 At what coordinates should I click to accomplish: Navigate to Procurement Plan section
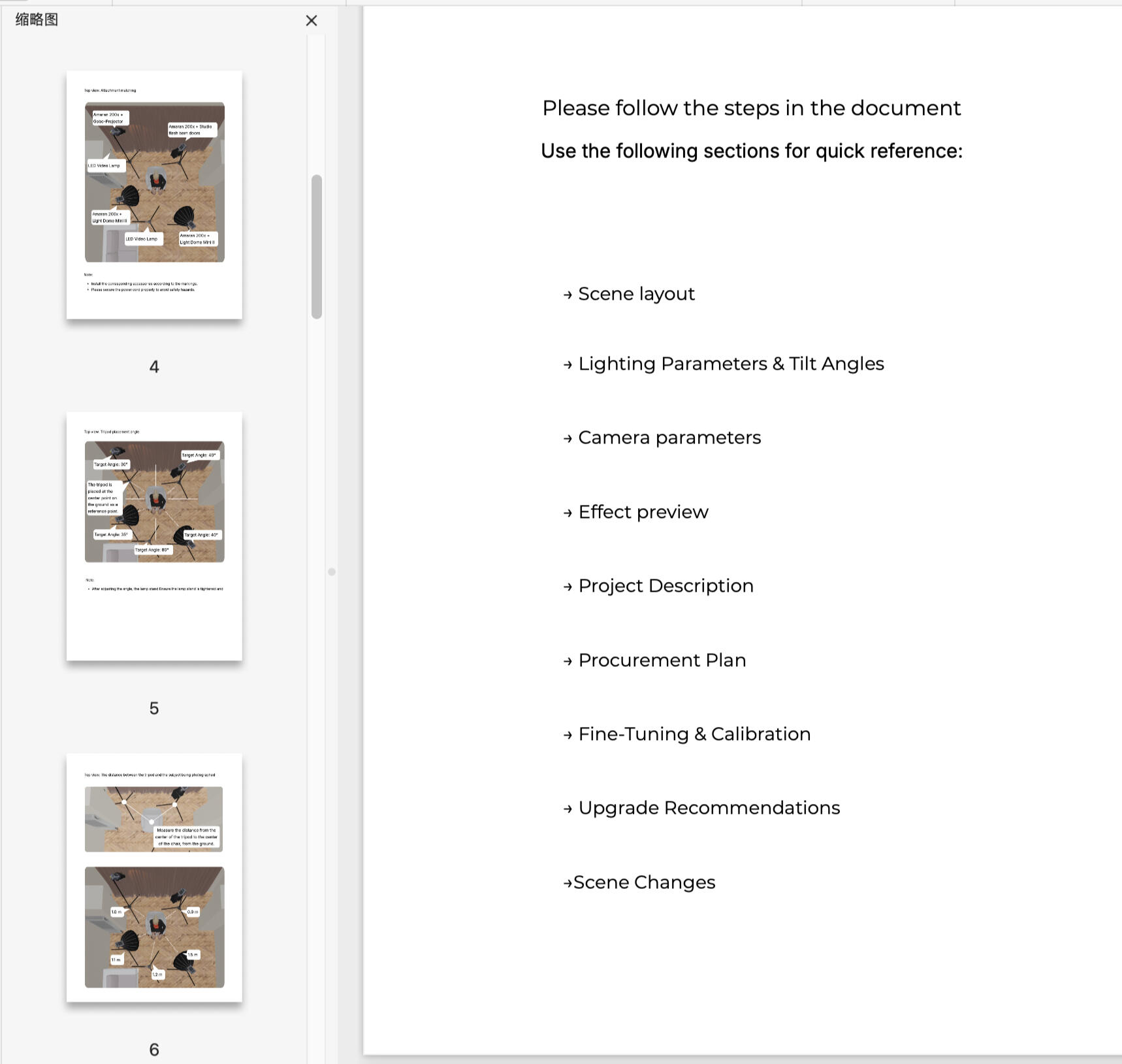click(x=662, y=660)
